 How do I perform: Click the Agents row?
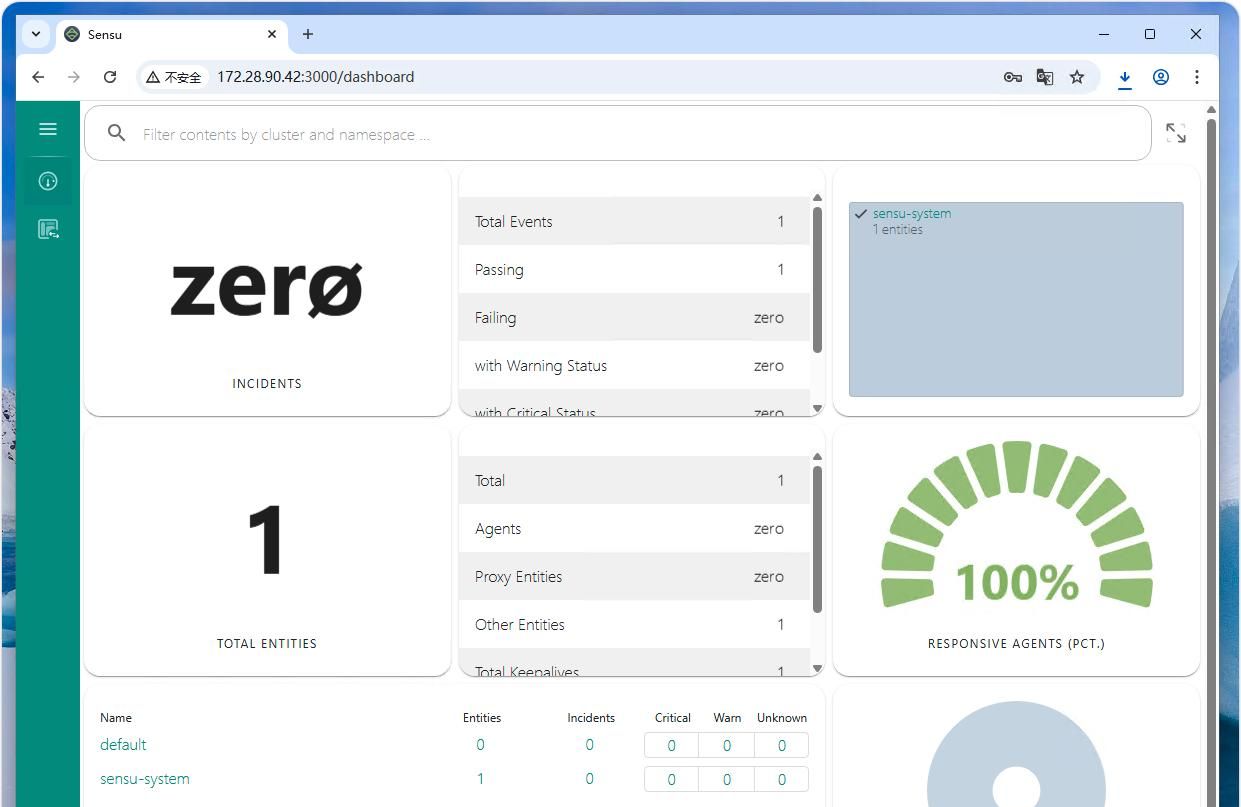(x=634, y=528)
